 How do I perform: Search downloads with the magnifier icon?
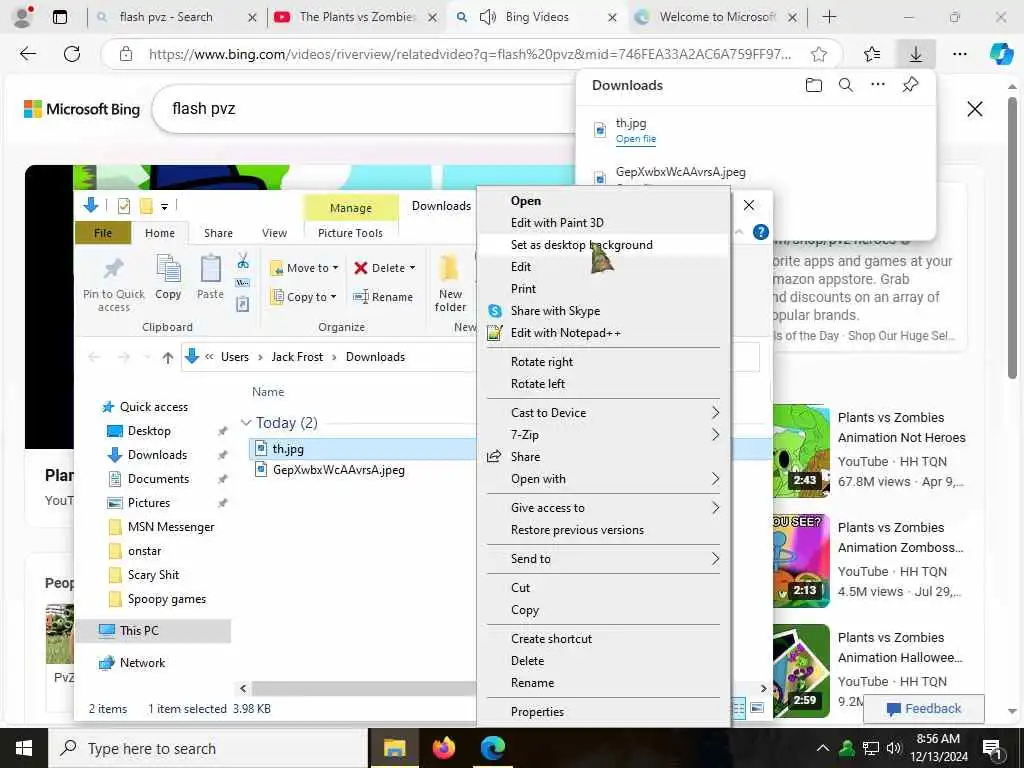(846, 85)
